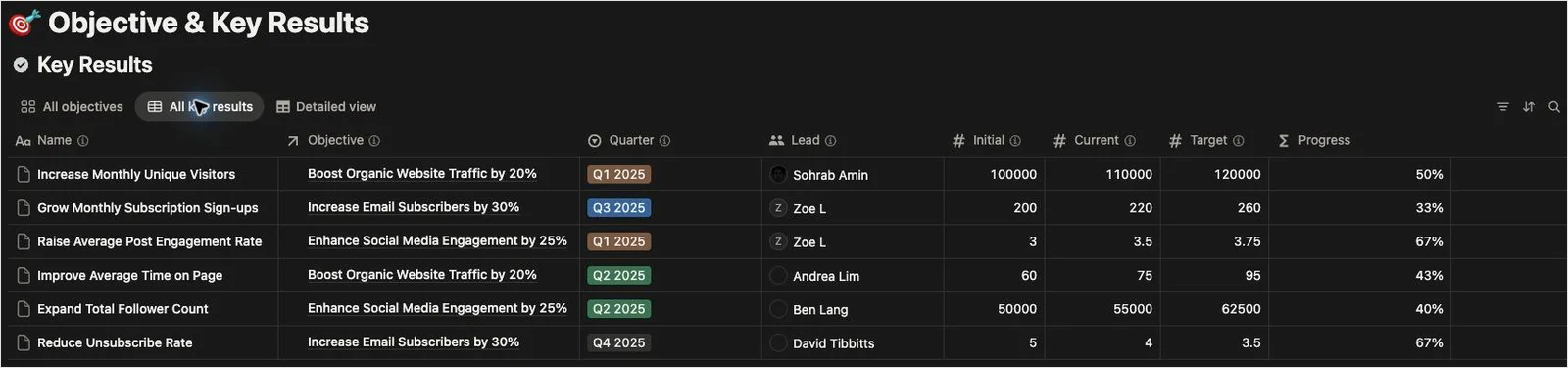Click Zoe L avatar in Grow Monthly Subscription row
Screen dimensions: 1568x368
[778, 208]
